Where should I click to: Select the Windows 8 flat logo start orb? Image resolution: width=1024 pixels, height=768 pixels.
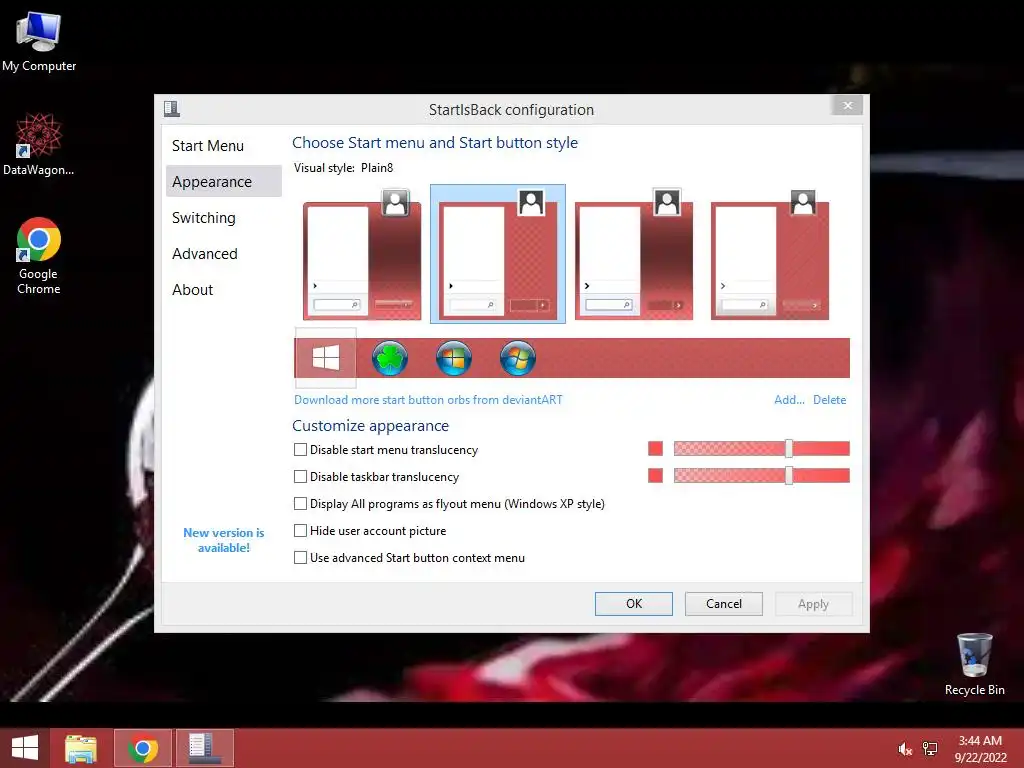tap(325, 358)
